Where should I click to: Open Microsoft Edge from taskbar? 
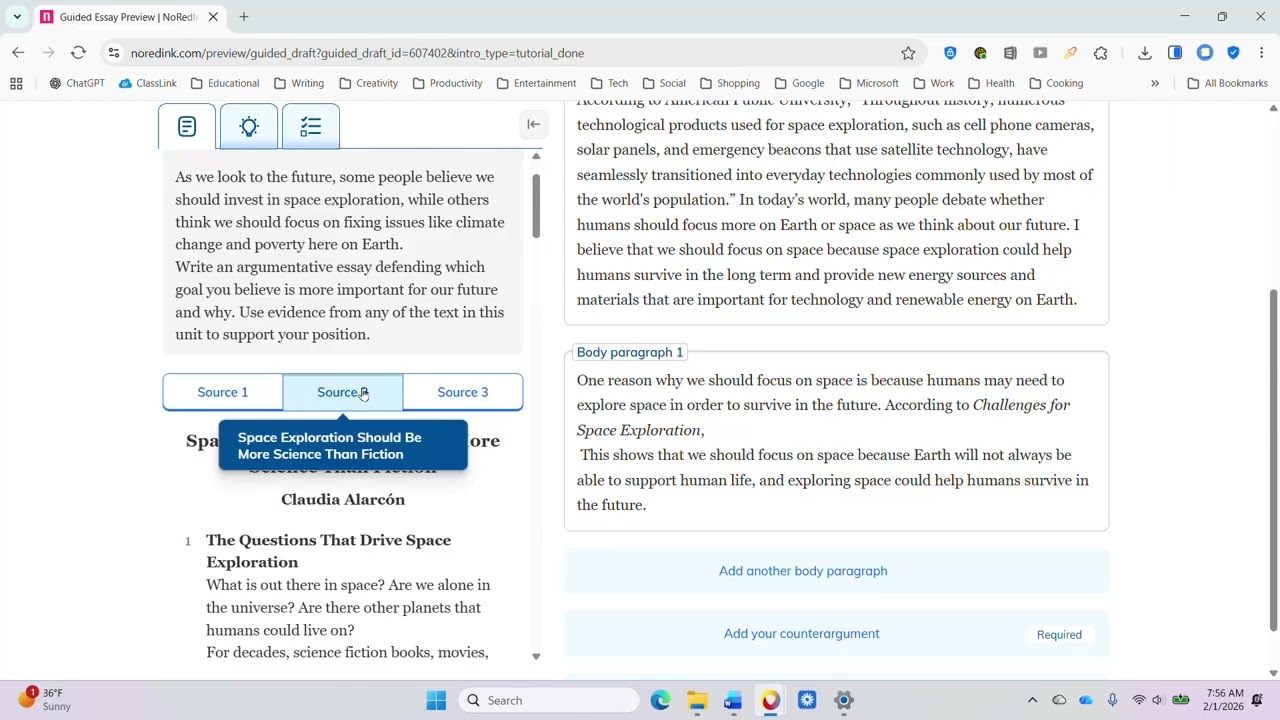pos(660,700)
